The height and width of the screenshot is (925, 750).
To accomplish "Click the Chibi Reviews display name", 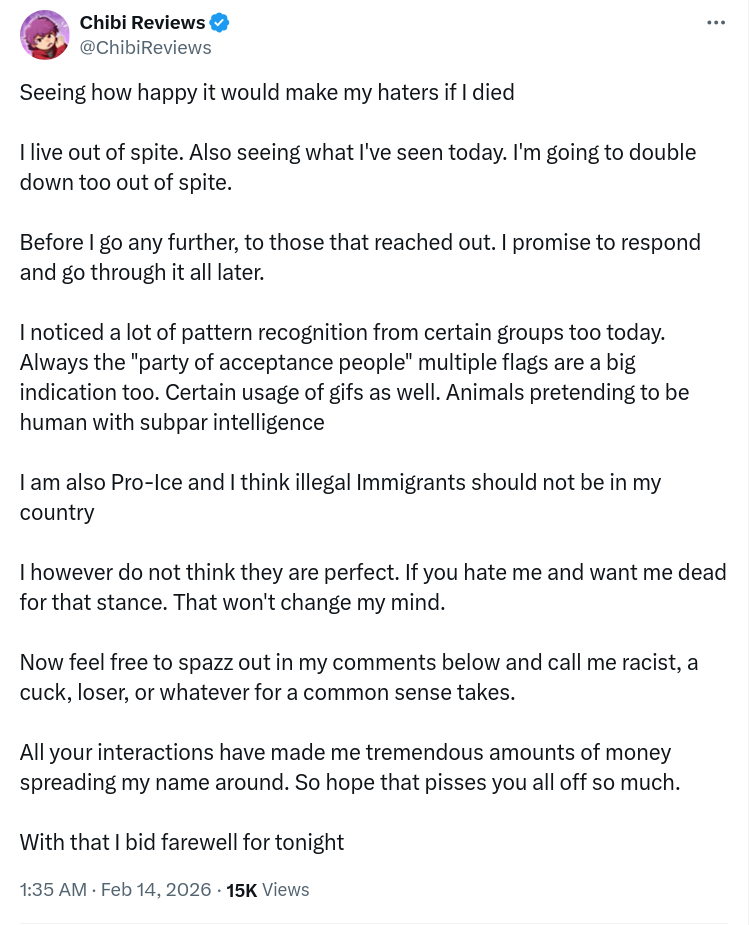I will tap(142, 22).
